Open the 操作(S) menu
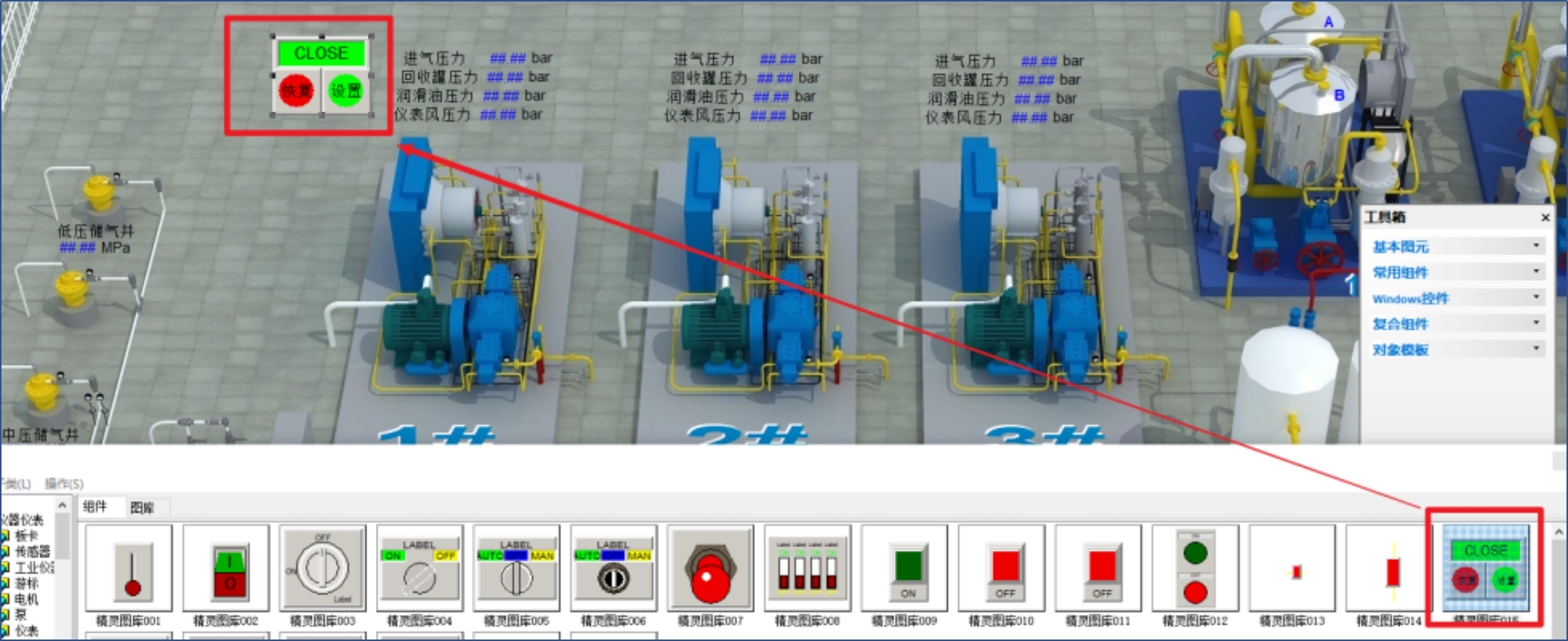 [x=64, y=484]
